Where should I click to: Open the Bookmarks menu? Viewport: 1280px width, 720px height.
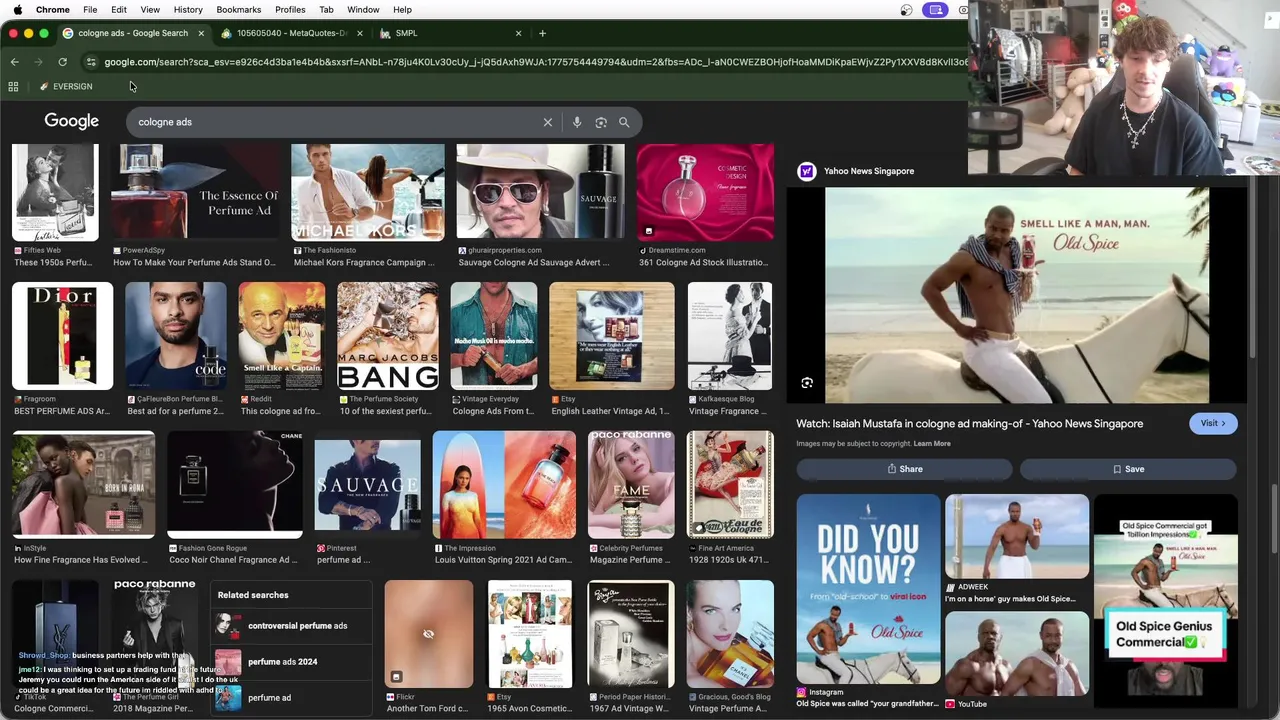click(239, 10)
